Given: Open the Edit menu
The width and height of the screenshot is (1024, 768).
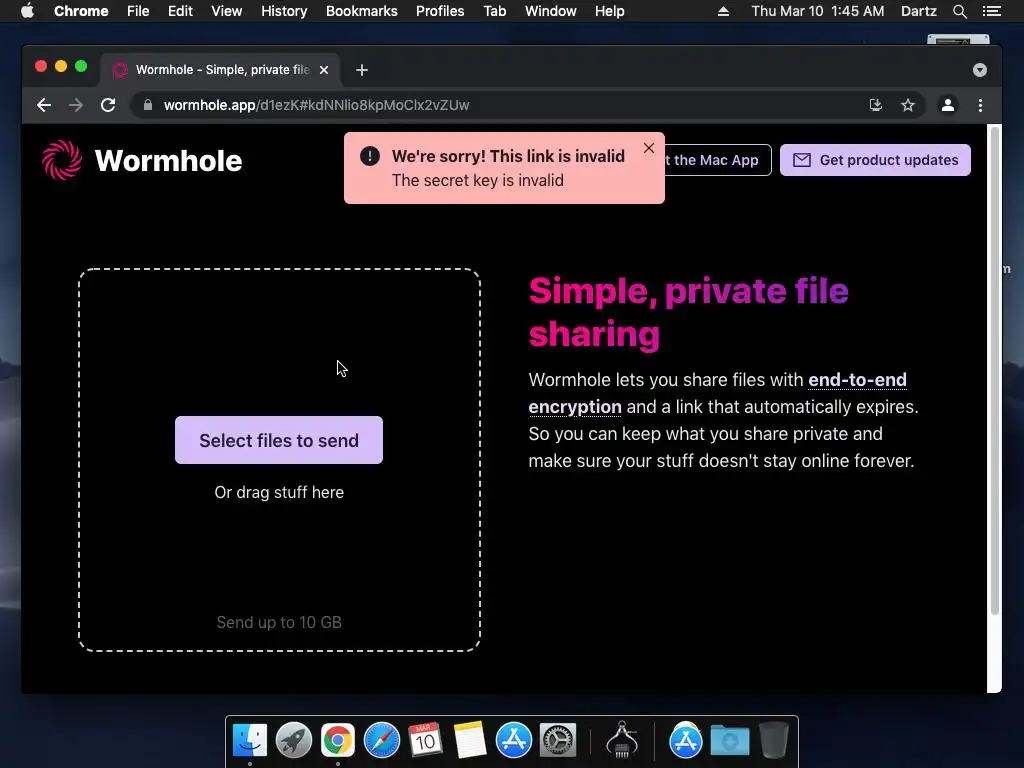Looking at the screenshot, I should (x=180, y=11).
